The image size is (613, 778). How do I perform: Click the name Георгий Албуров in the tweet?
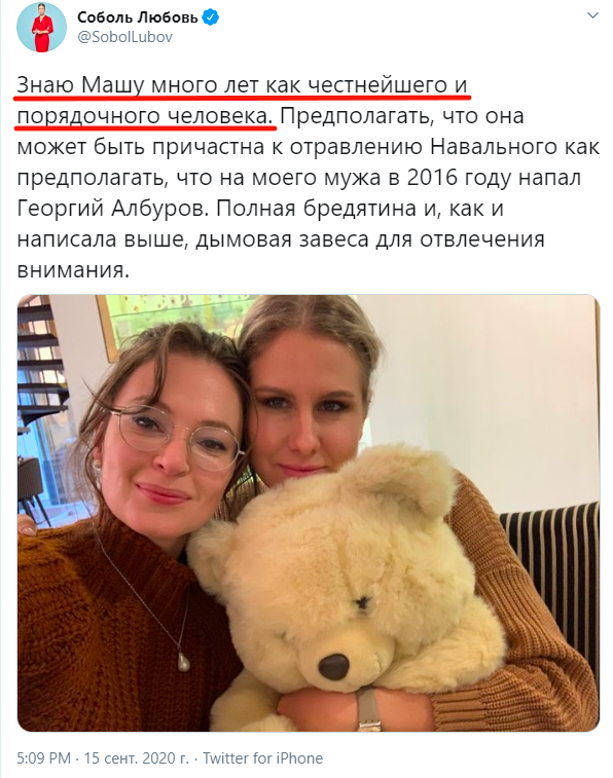[110, 208]
